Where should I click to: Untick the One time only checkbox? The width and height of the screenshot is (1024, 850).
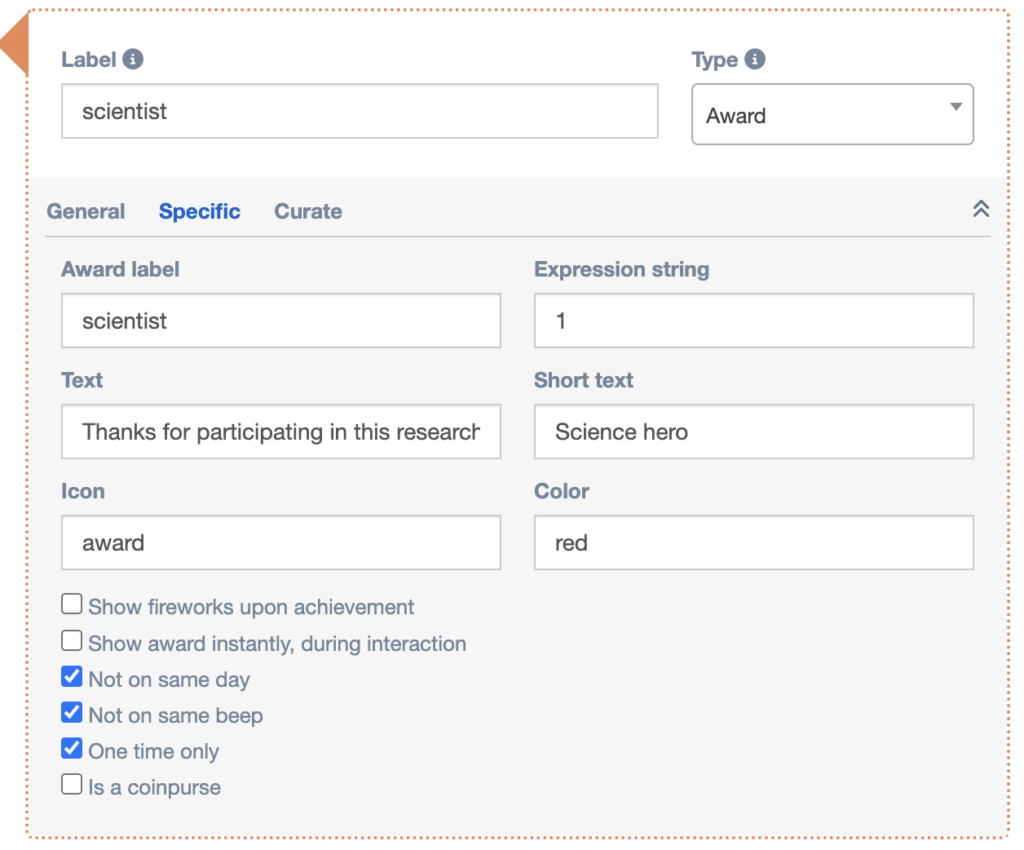click(72, 749)
